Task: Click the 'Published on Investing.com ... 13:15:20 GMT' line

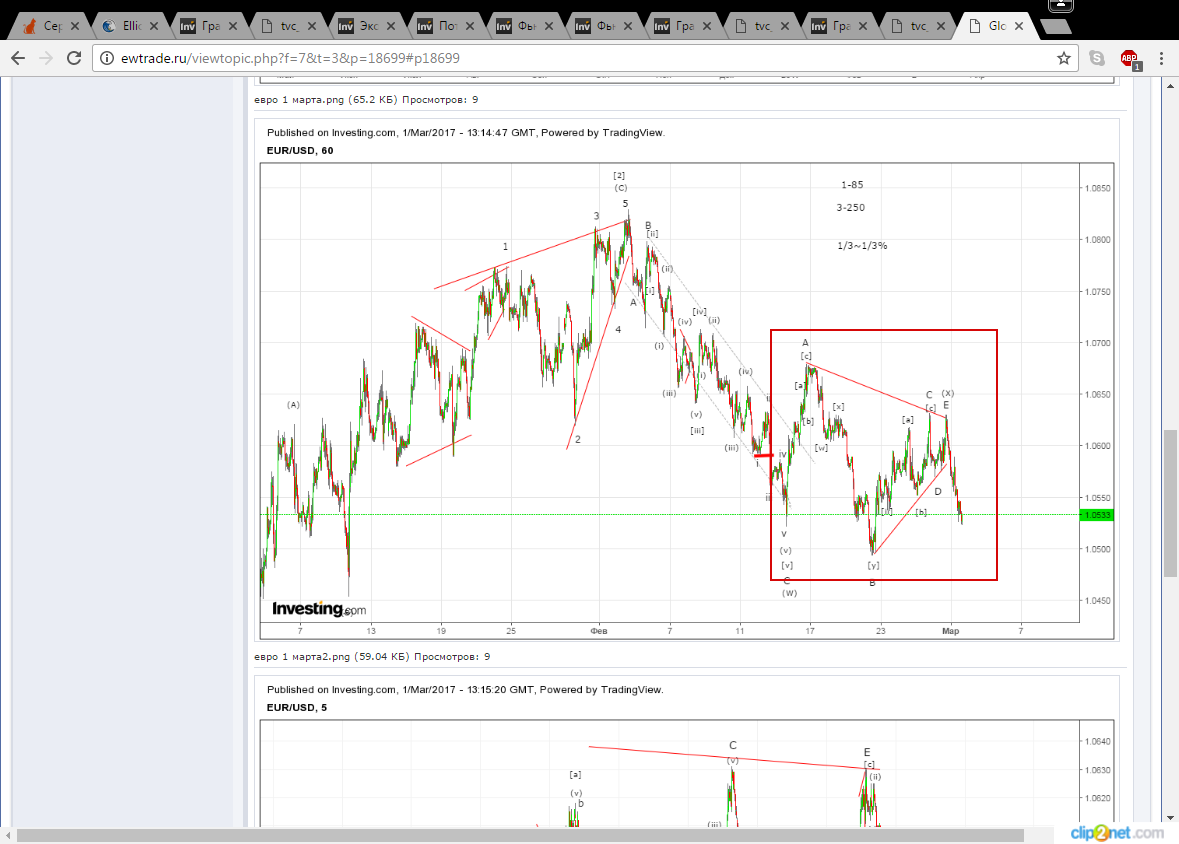Action: (465, 689)
